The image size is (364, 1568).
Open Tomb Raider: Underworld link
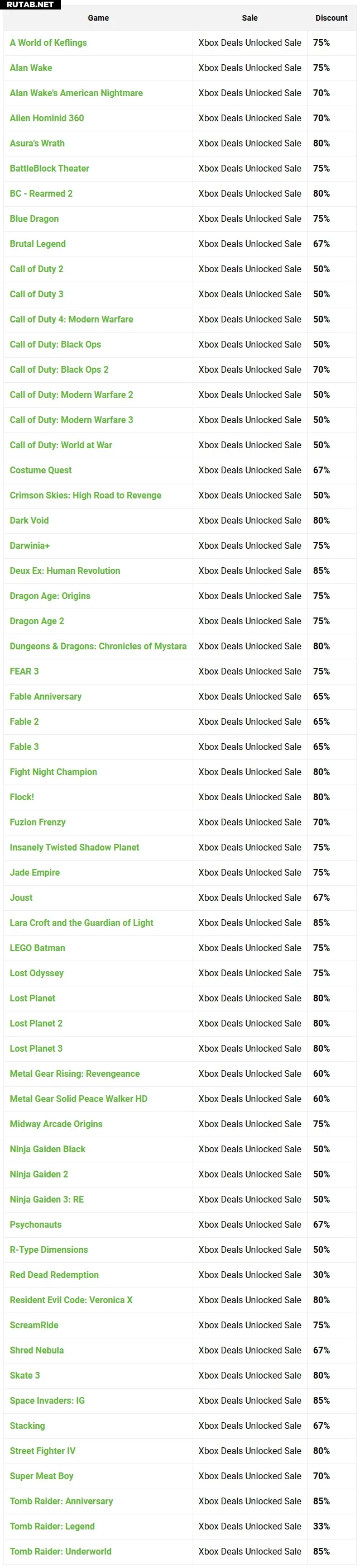coord(61,1551)
